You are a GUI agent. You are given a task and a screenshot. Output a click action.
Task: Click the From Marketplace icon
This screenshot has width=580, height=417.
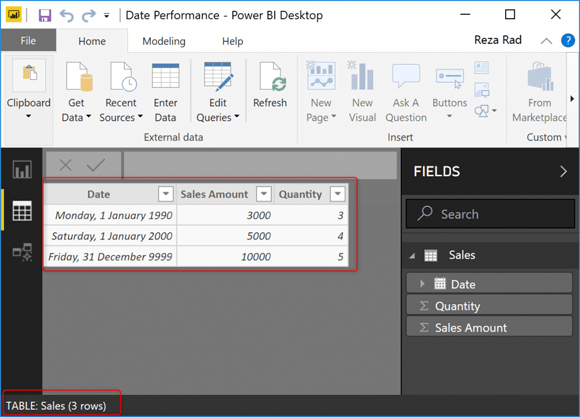point(540,77)
